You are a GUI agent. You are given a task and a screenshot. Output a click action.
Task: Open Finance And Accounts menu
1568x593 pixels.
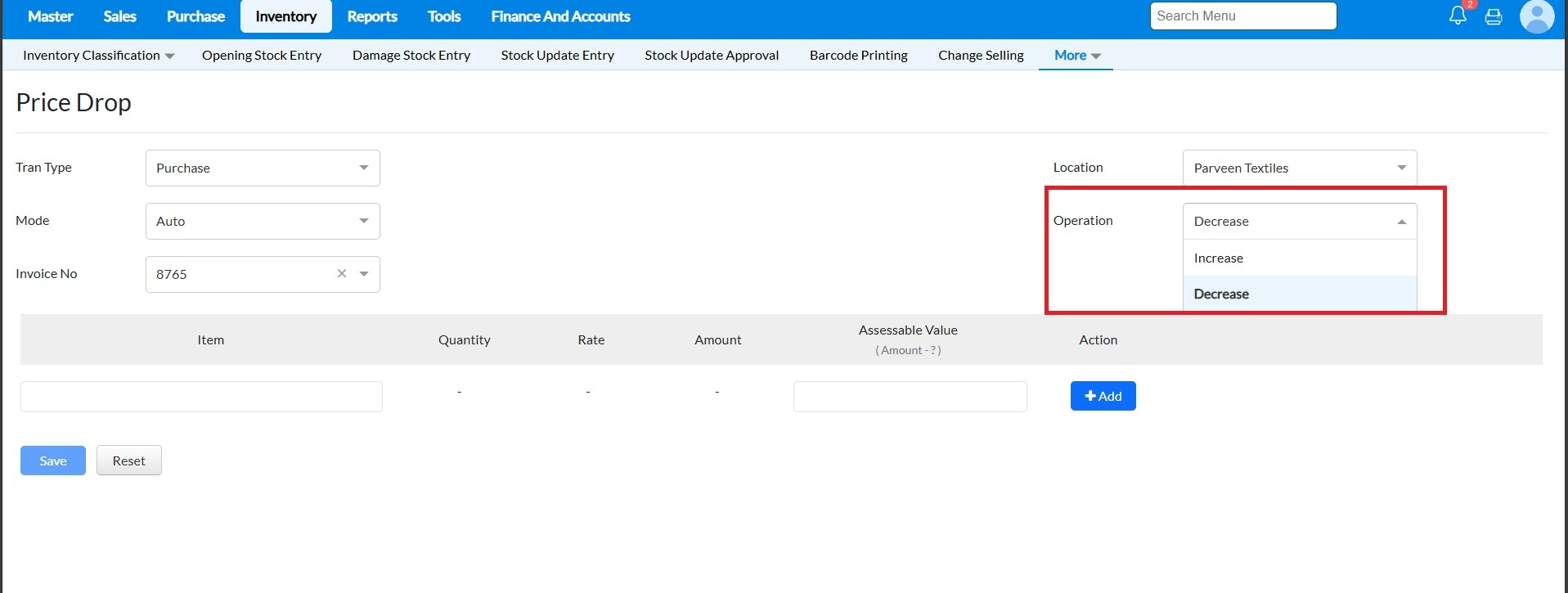pyautogui.click(x=560, y=16)
